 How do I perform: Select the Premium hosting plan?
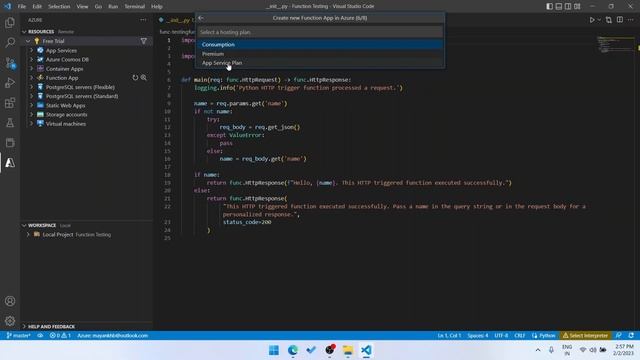pos(320,53)
